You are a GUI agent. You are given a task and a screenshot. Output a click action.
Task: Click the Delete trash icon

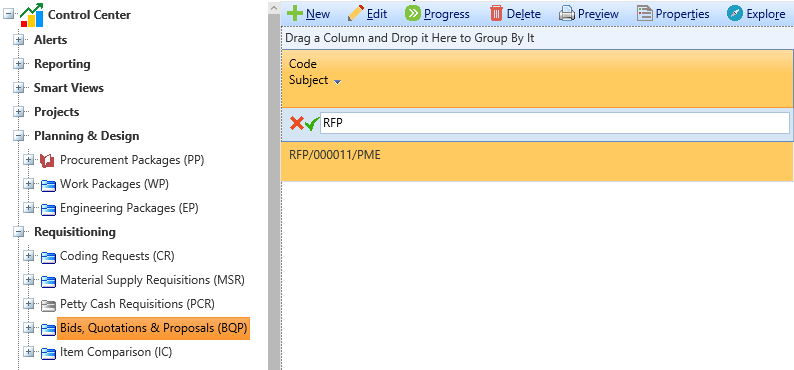click(x=496, y=13)
